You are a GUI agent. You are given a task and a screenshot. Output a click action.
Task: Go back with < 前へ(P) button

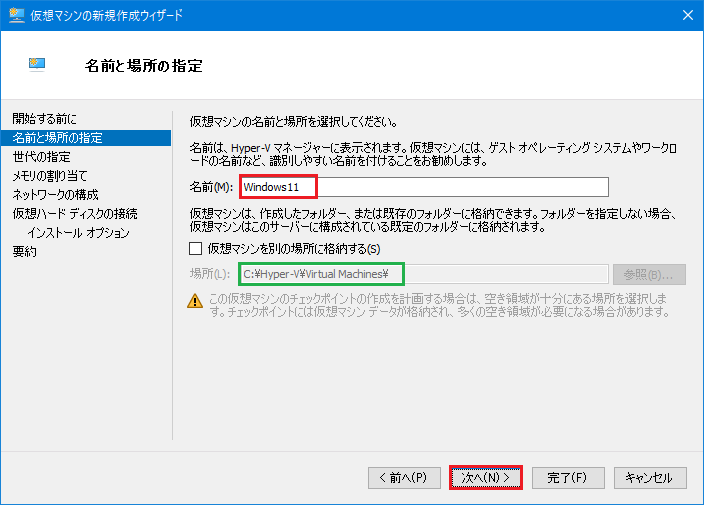coord(404,478)
